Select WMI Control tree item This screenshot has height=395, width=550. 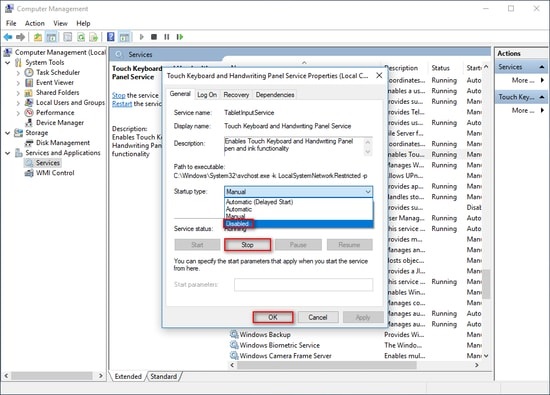(55, 173)
